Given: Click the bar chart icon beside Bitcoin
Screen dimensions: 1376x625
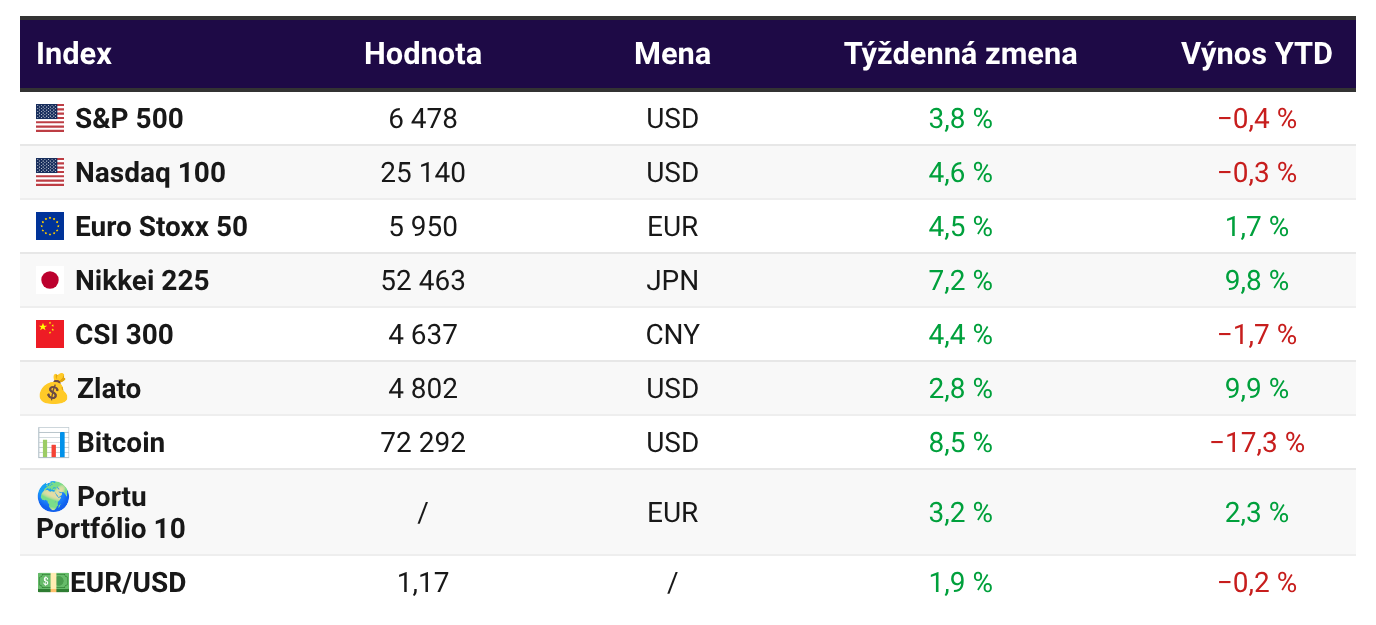Looking at the screenshot, I should 53,442.
